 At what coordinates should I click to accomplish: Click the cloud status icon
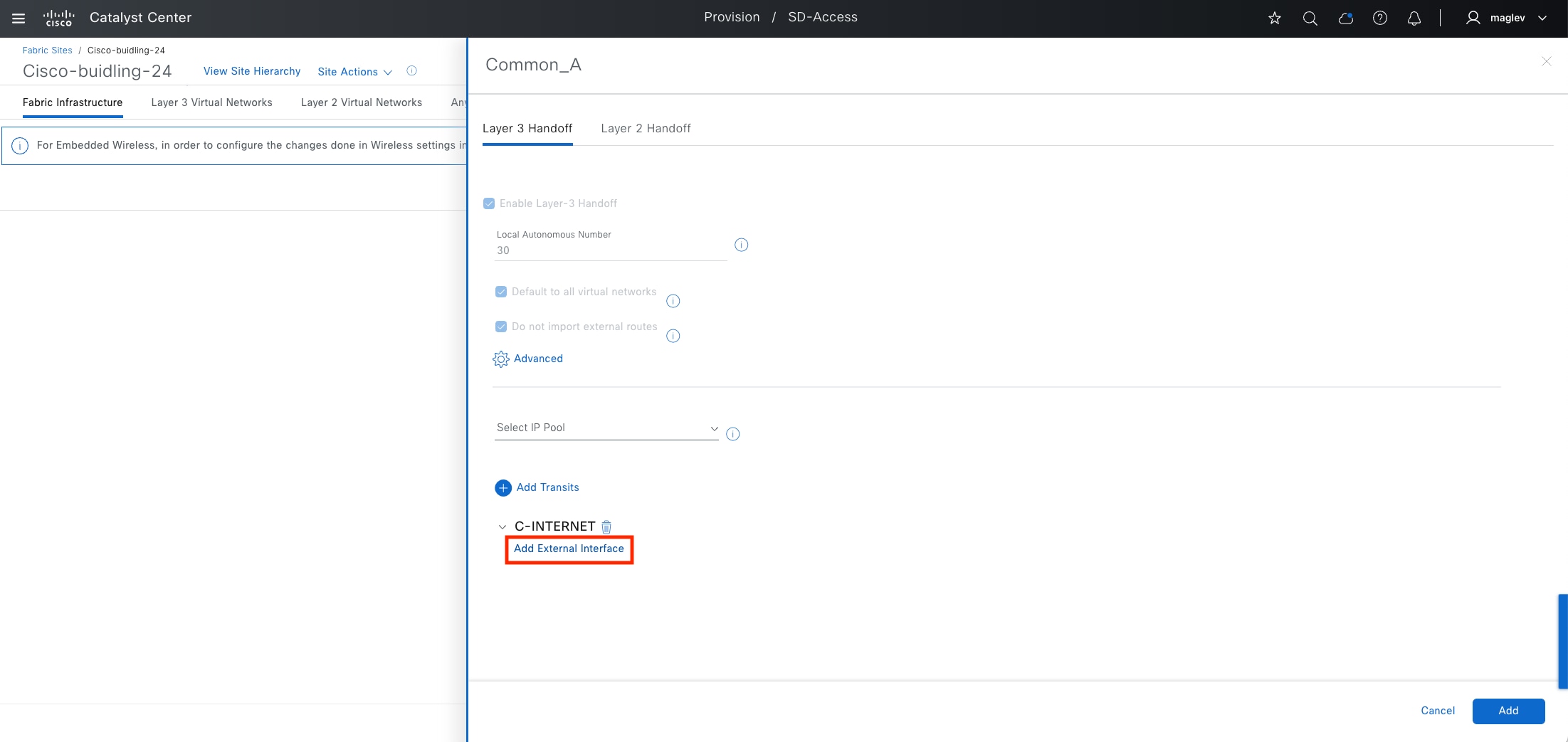tap(1345, 18)
